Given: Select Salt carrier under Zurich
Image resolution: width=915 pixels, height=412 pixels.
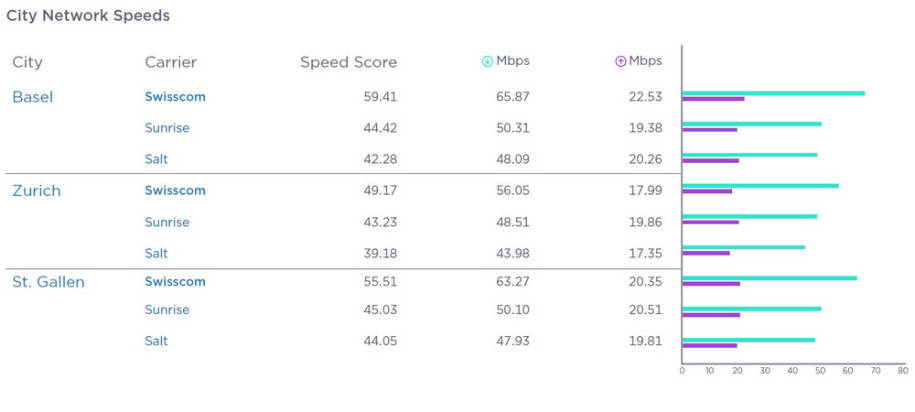Looking at the screenshot, I should pos(156,253).
